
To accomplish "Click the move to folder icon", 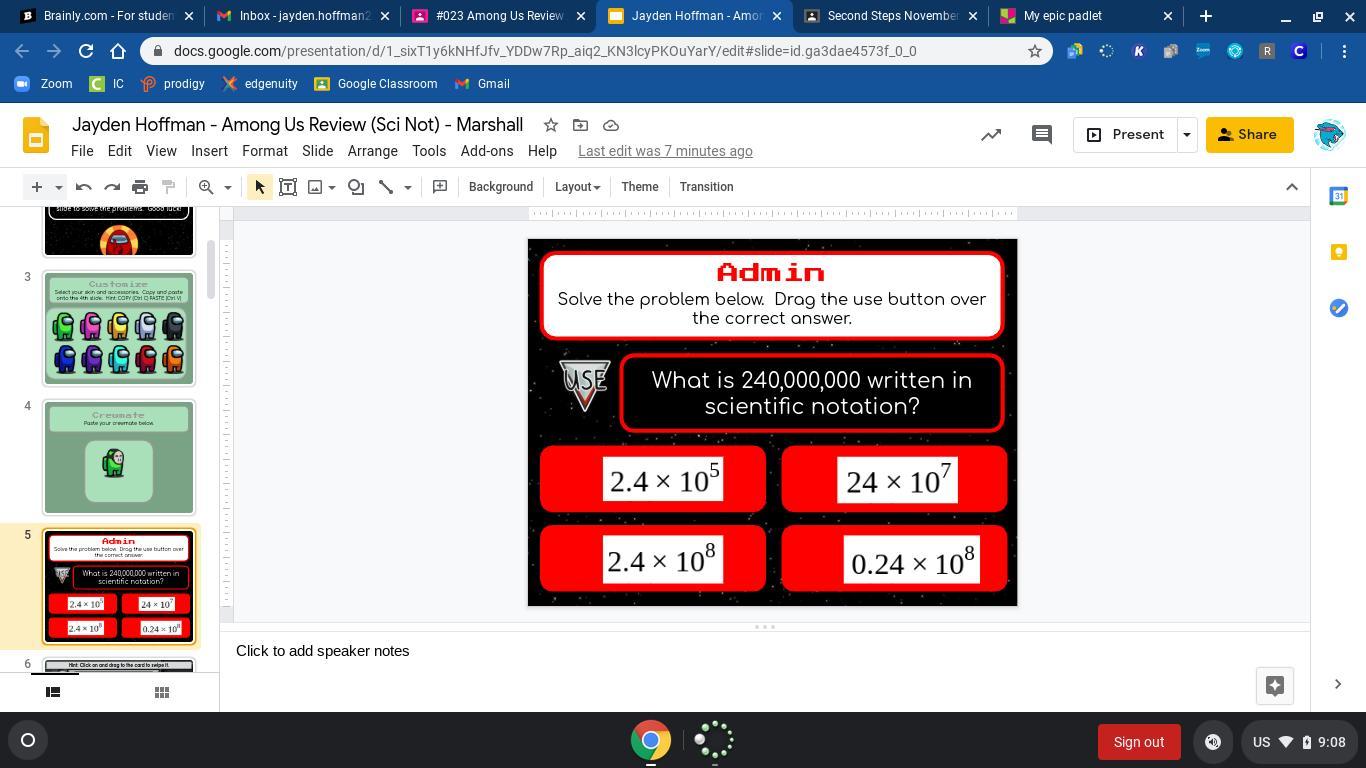I will click(x=580, y=125).
